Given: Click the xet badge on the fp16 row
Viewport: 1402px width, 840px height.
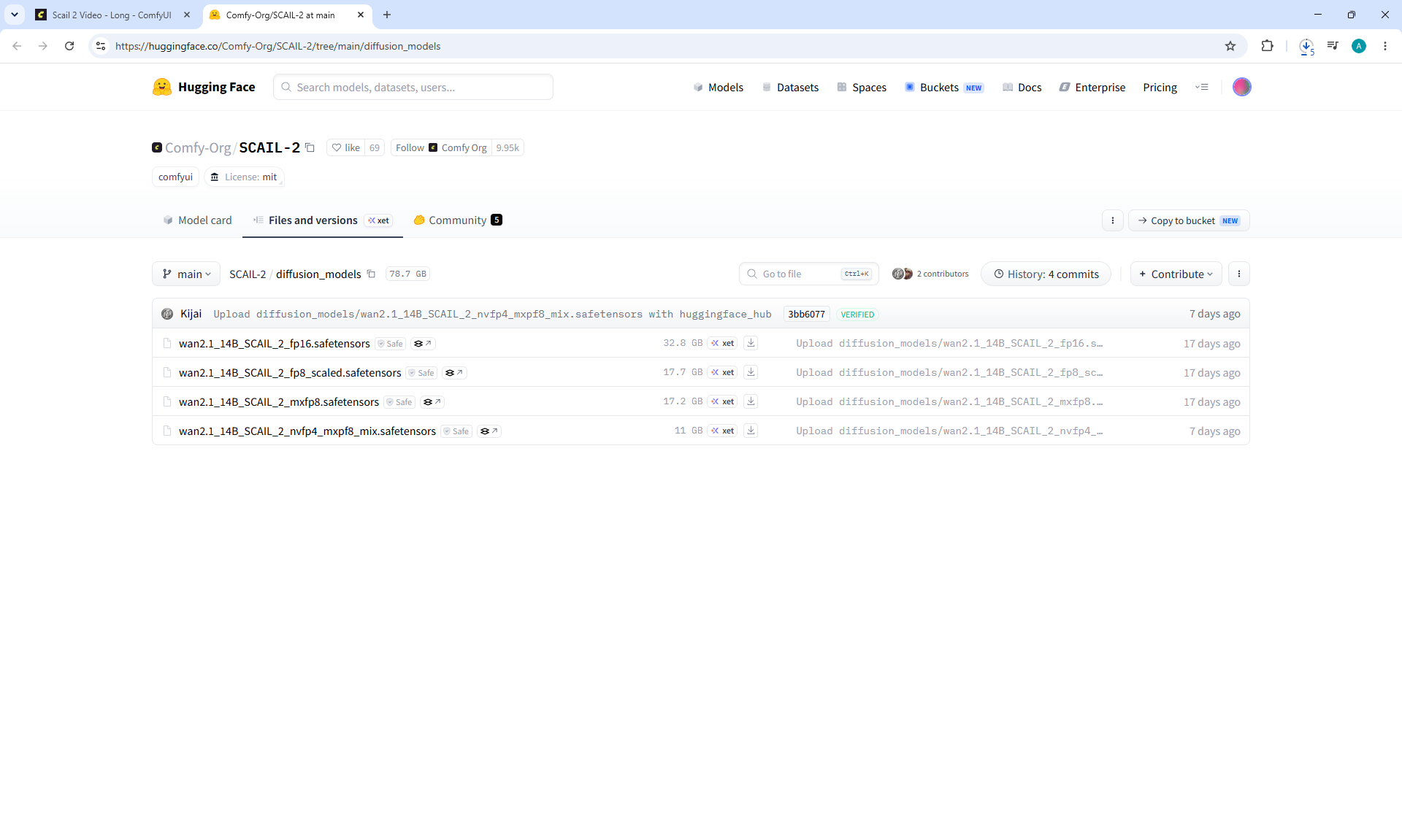Looking at the screenshot, I should 723,343.
